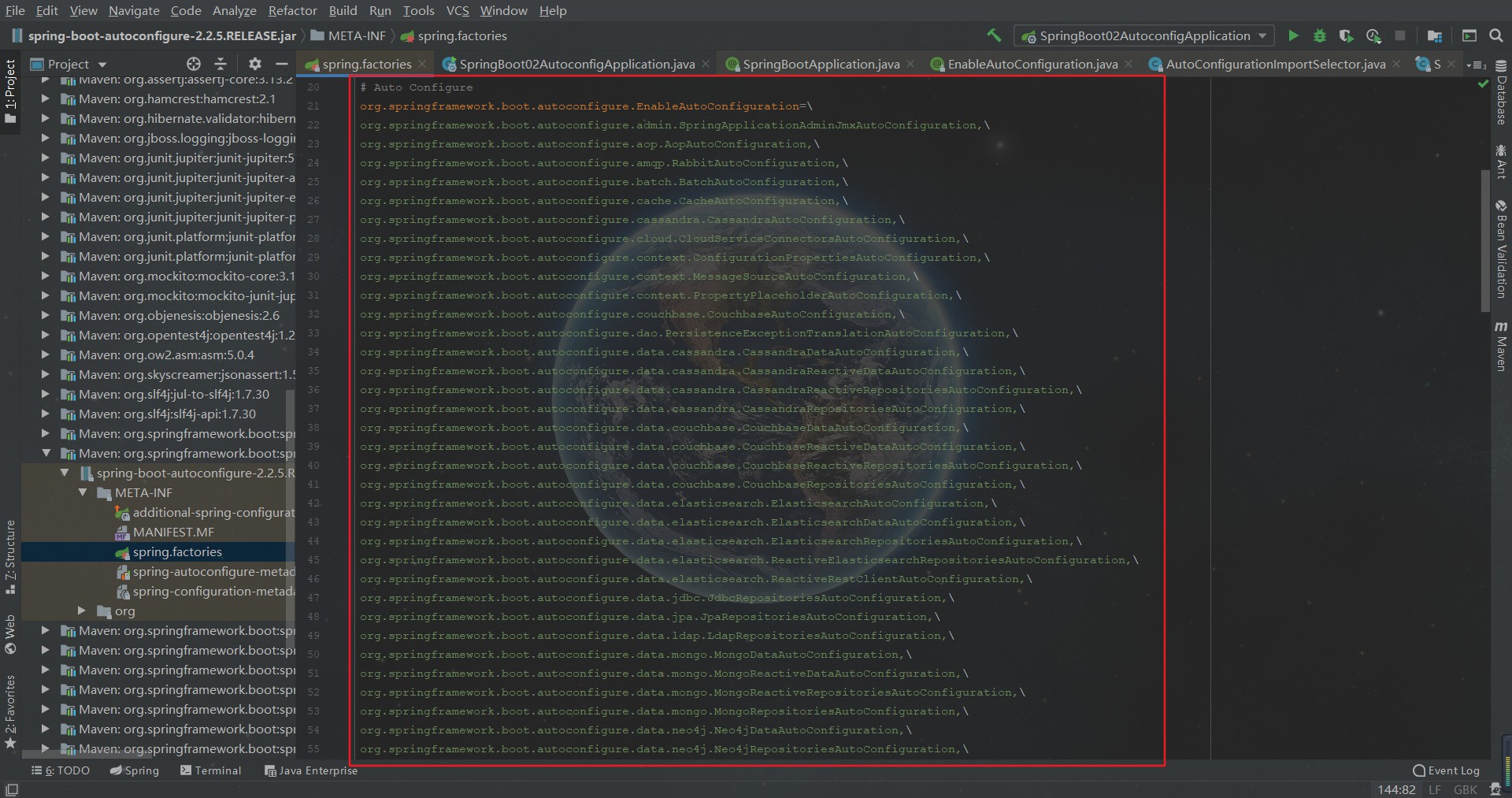This screenshot has height=798, width=1512.
Task: Expand Maven: org.slf4j:slf4j-api:1.7.30 node
Action: click(x=45, y=414)
